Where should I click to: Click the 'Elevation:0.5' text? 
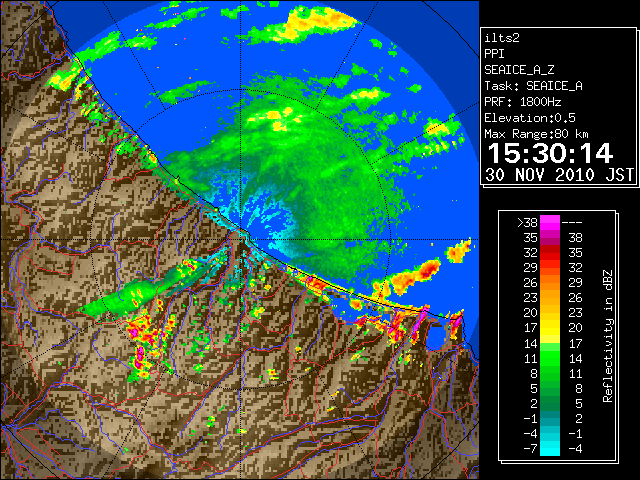[530, 118]
